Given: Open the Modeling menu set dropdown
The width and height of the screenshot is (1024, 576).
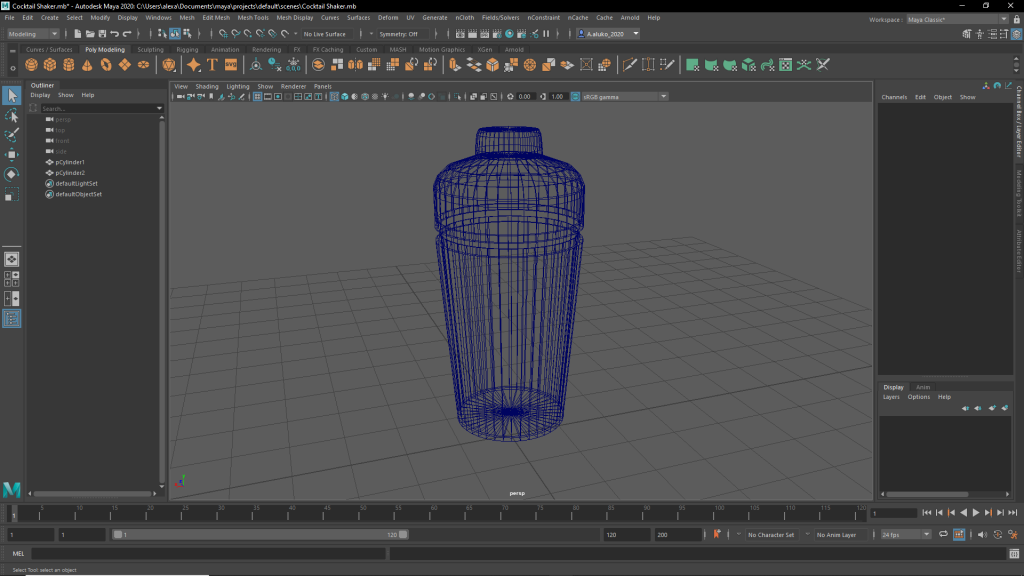Looking at the screenshot, I should click(34, 34).
